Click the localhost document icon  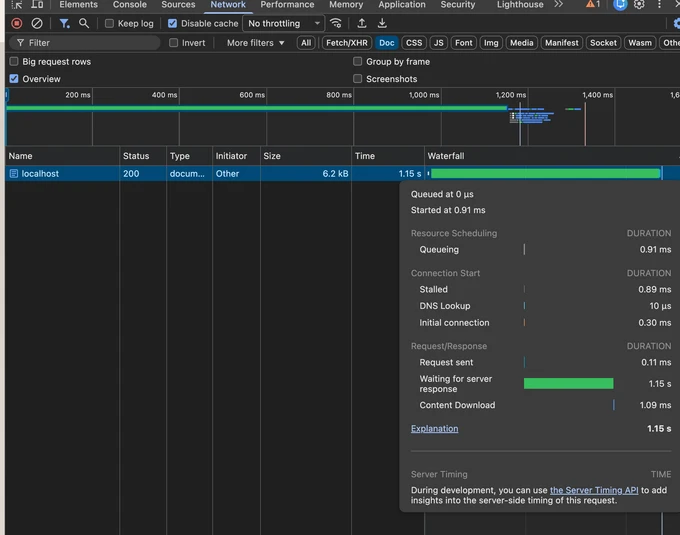click(x=14, y=173)
